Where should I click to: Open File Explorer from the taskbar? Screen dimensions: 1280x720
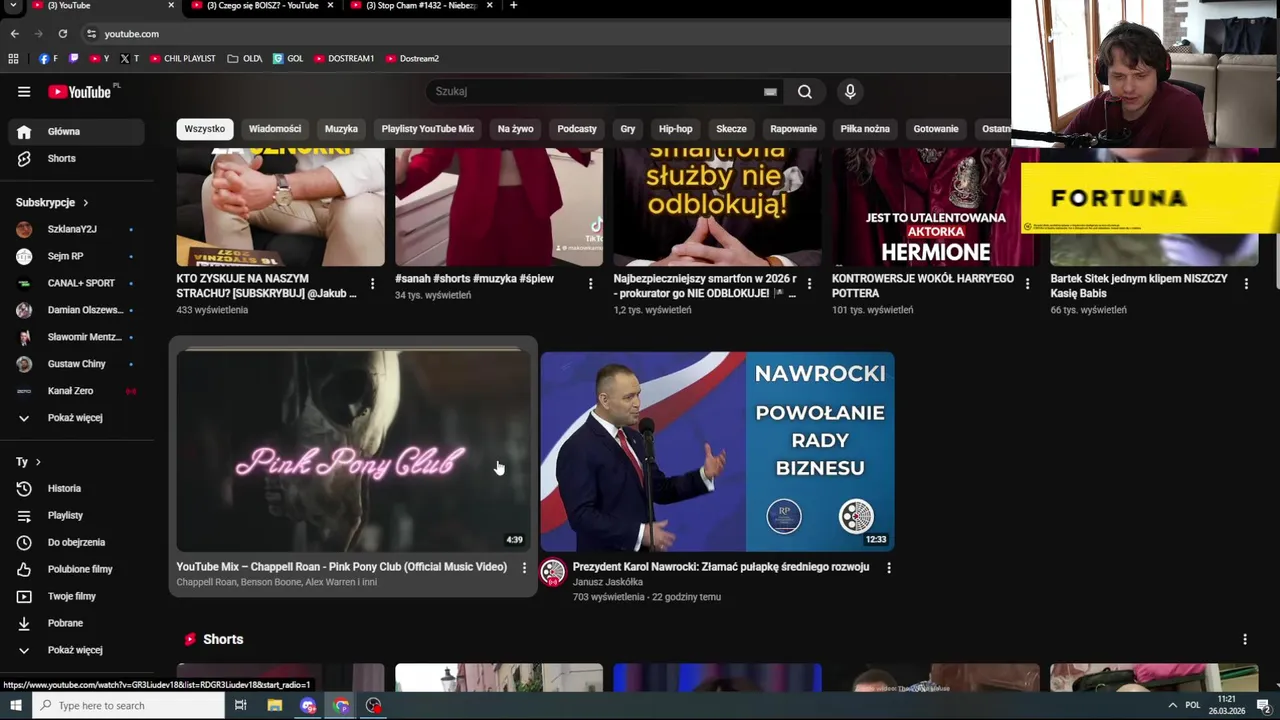click(274, 706)
